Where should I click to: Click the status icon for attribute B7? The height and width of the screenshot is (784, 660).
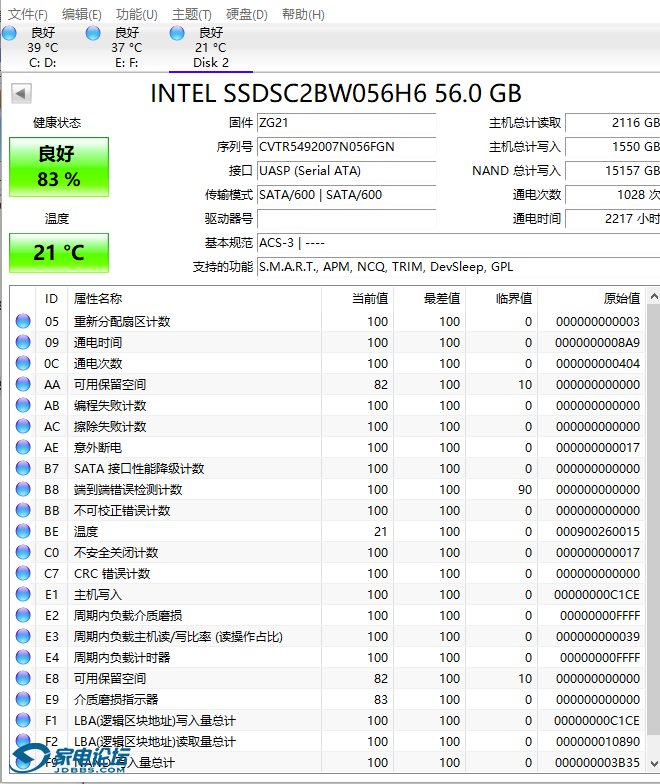tap(23, 468)
